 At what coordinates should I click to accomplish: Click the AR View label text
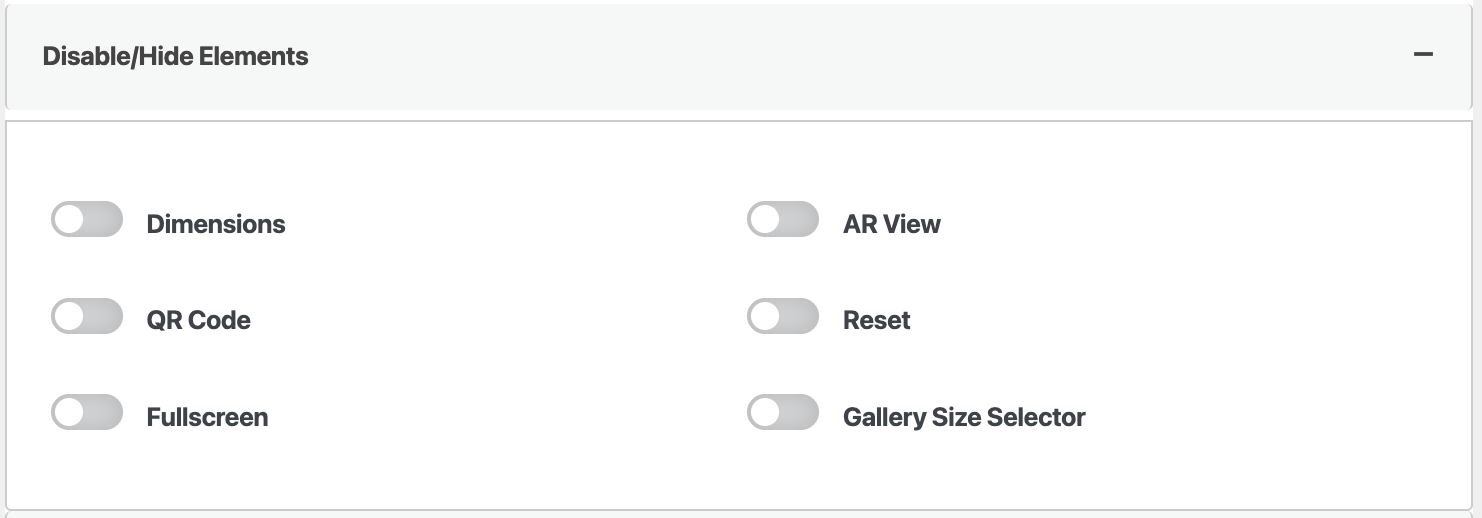pyautogui.click(x=891, y=224)
